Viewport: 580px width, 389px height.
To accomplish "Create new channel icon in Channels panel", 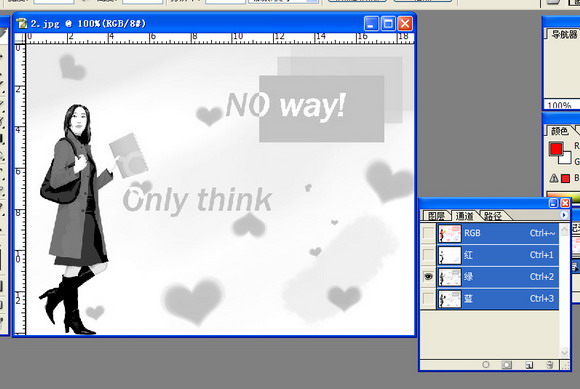I will pyautogui.click(x=529, y=365).
